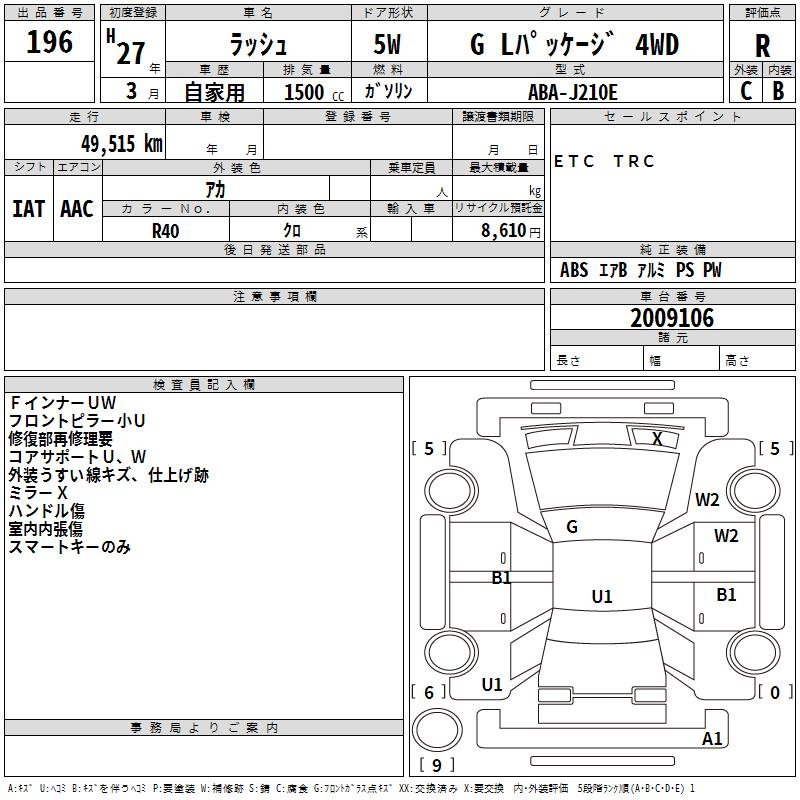Click the lot number 196

[49, 42]
